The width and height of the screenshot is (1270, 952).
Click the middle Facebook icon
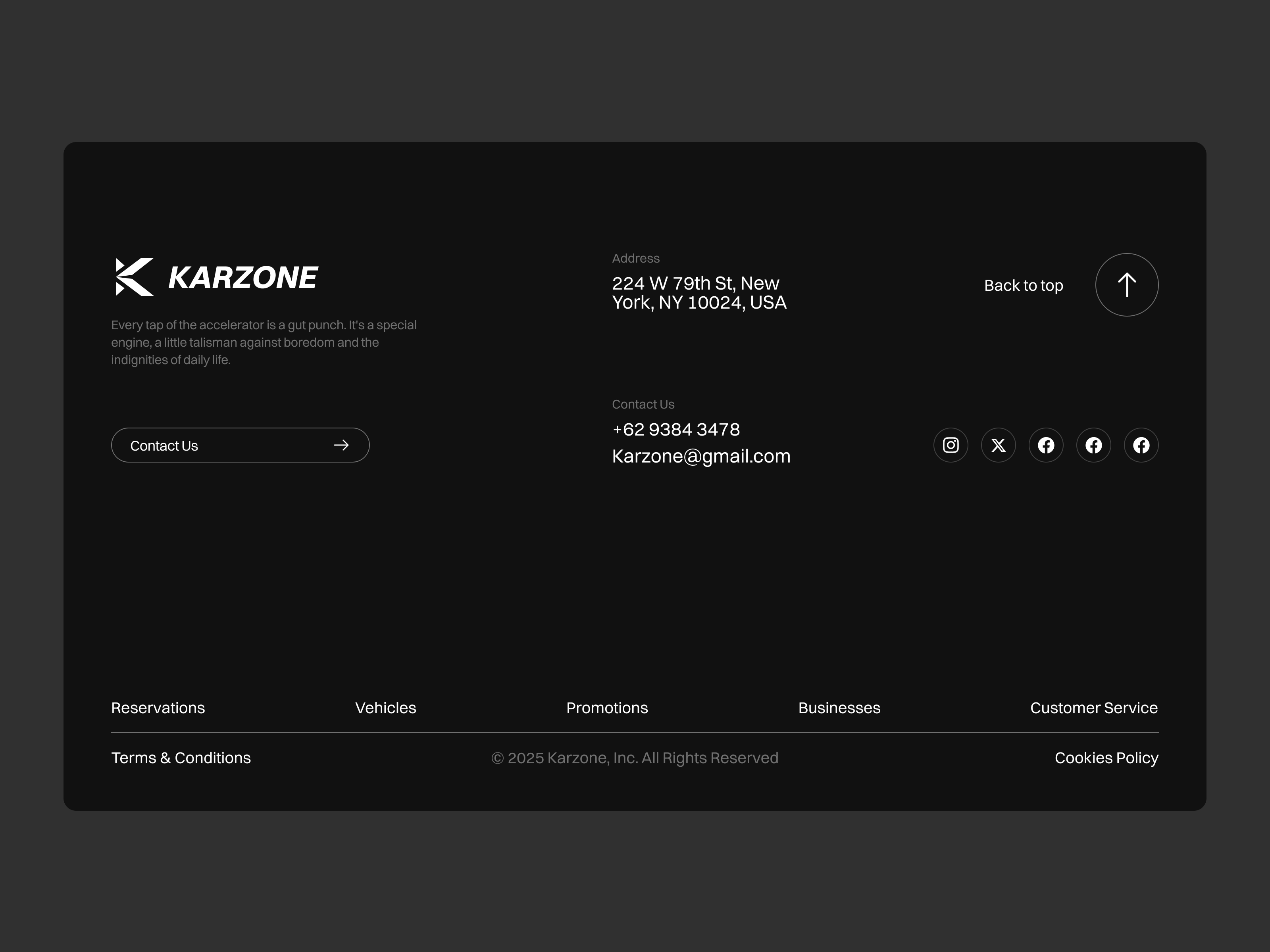[x=1094, y=445]
